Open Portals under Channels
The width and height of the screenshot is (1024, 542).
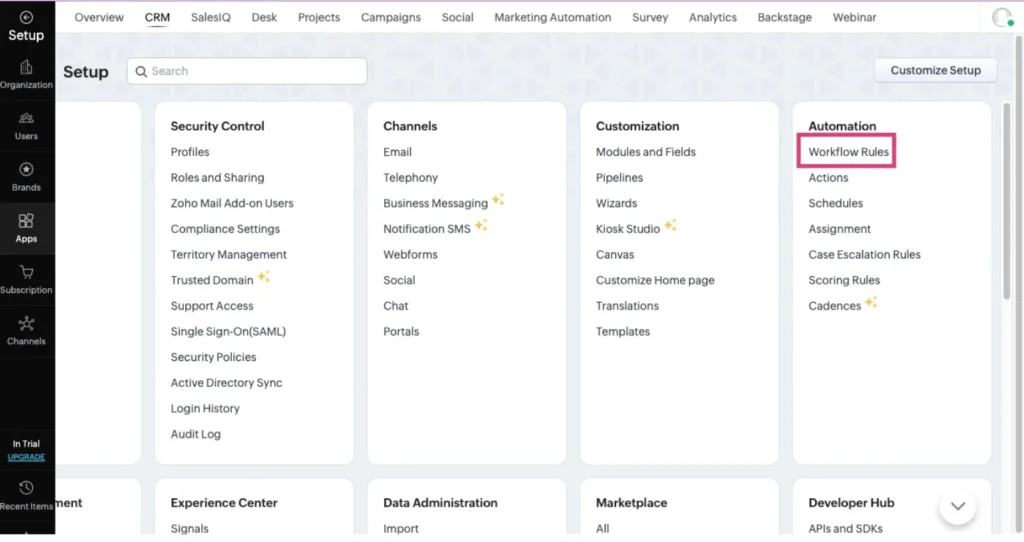[401, 332]
